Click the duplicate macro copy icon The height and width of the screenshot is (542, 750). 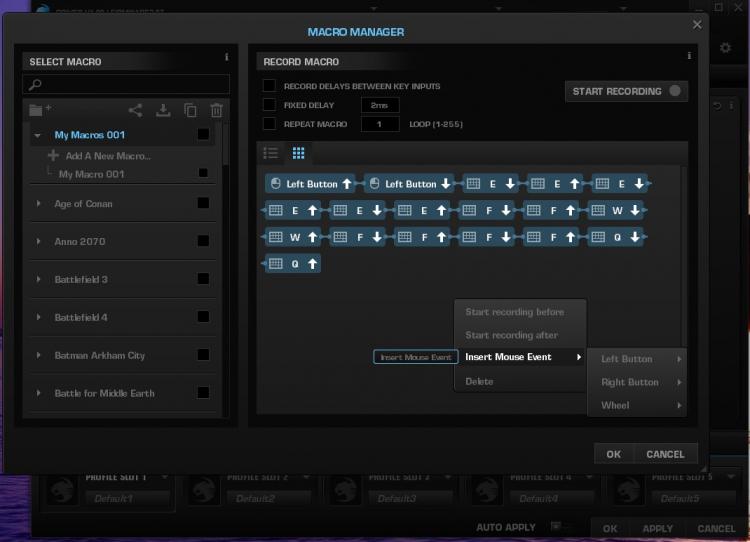coord(190,111)
